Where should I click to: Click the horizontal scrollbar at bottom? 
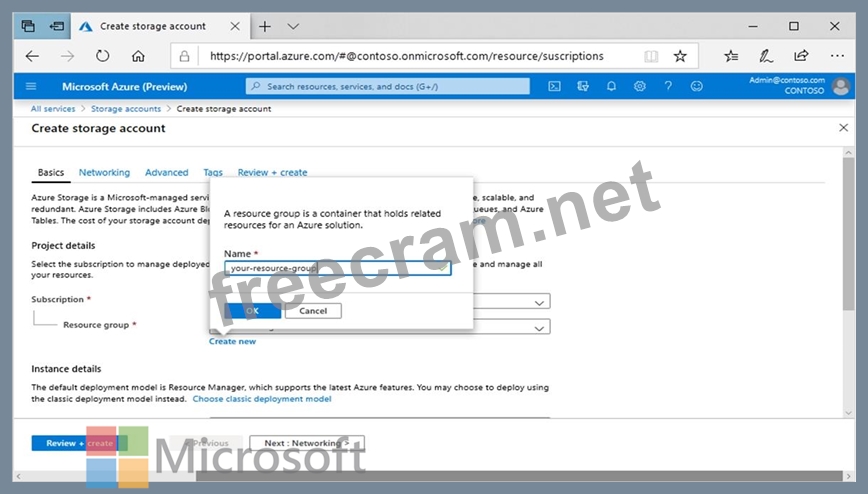click(519, 476)
